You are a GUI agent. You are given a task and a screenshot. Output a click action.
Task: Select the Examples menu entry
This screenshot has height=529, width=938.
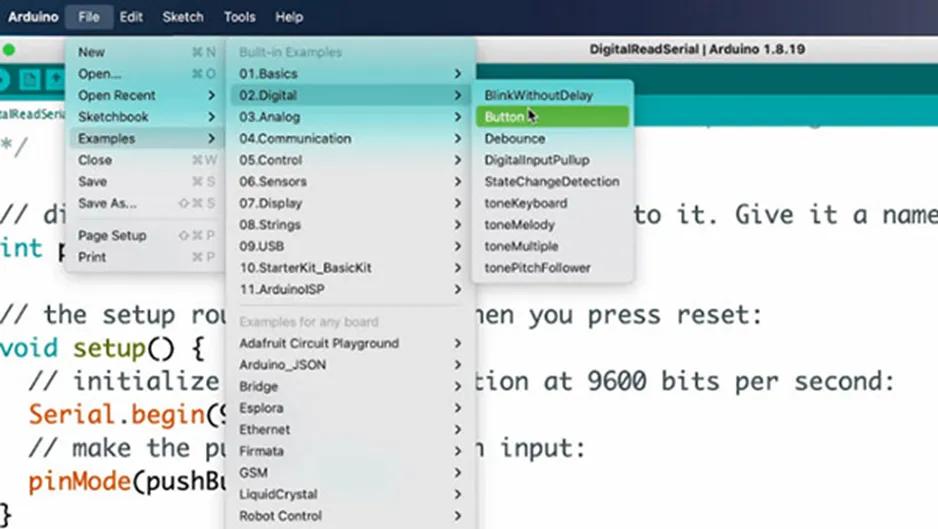146,138
